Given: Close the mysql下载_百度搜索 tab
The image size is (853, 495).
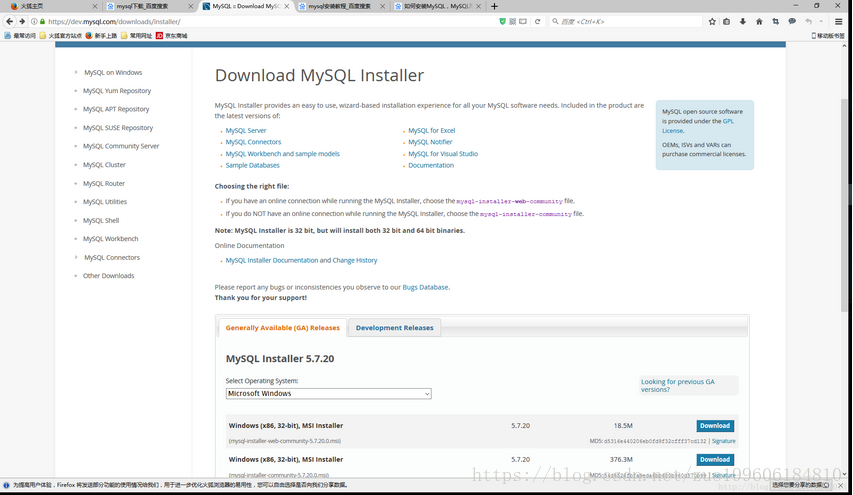Looking at the screenshot, I should [190, 7].
